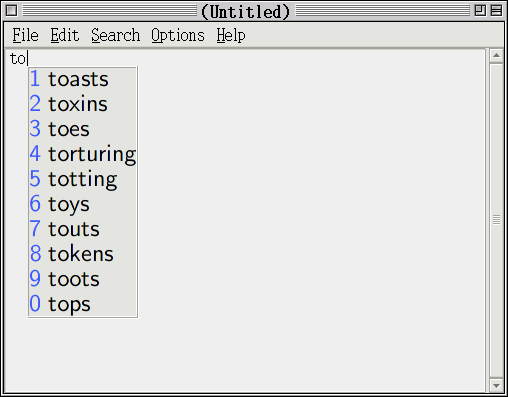The image size is (508, 397).
Task: Choose 'toots' from the completion list
Action: 83,279
